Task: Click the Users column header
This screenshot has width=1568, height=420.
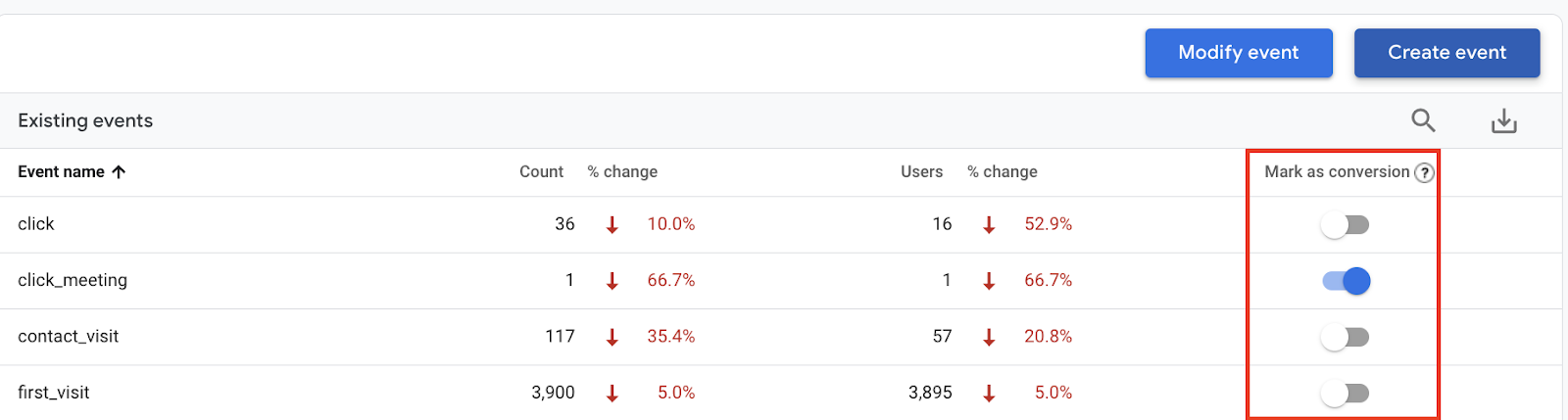Action: tap(921, 172)
